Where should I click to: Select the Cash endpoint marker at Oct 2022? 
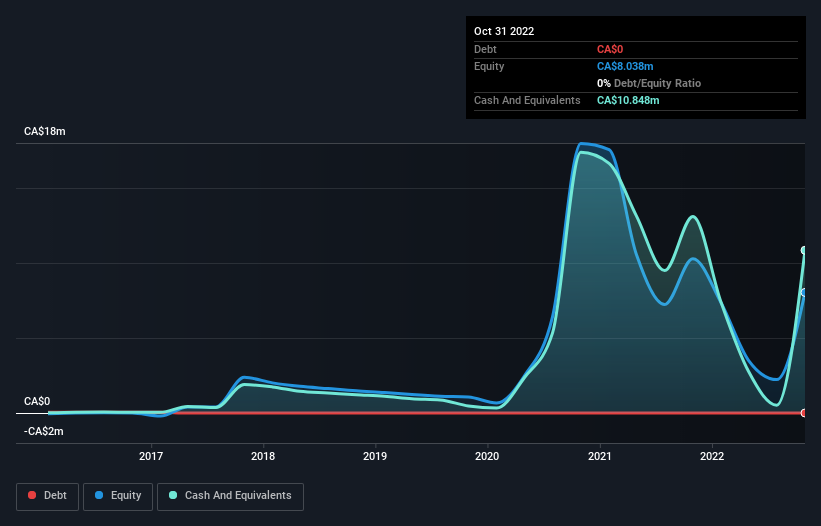[x=804, y=250]
